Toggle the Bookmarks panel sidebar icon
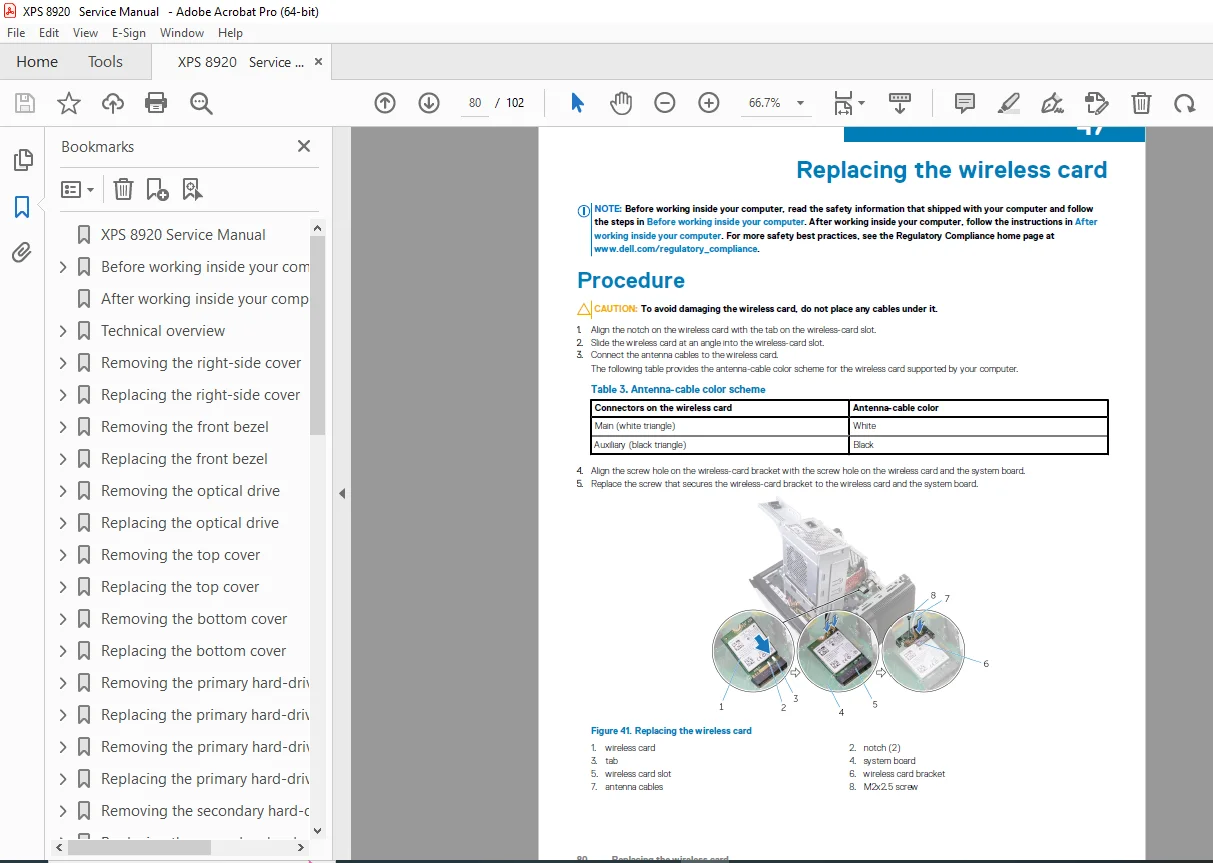The width and height of the screenshot is (1213, 863). tap(22, 207)
